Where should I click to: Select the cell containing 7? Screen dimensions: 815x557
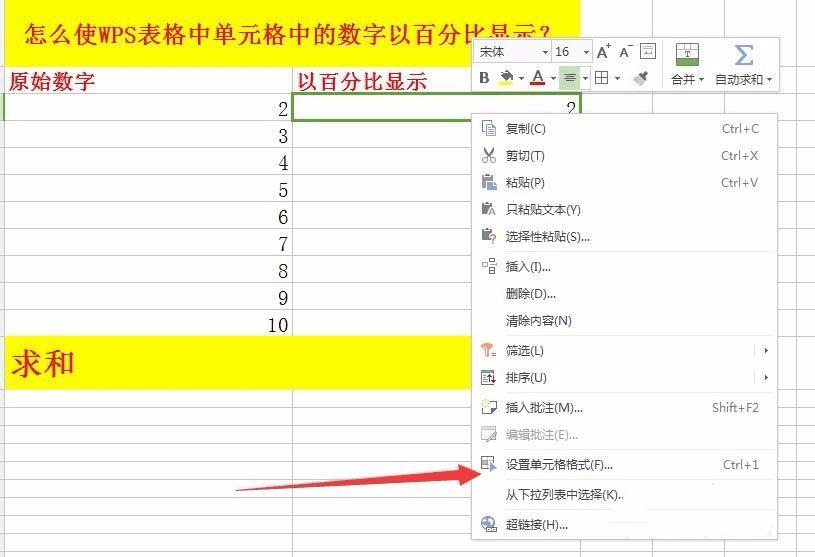[x=148, y=243]
